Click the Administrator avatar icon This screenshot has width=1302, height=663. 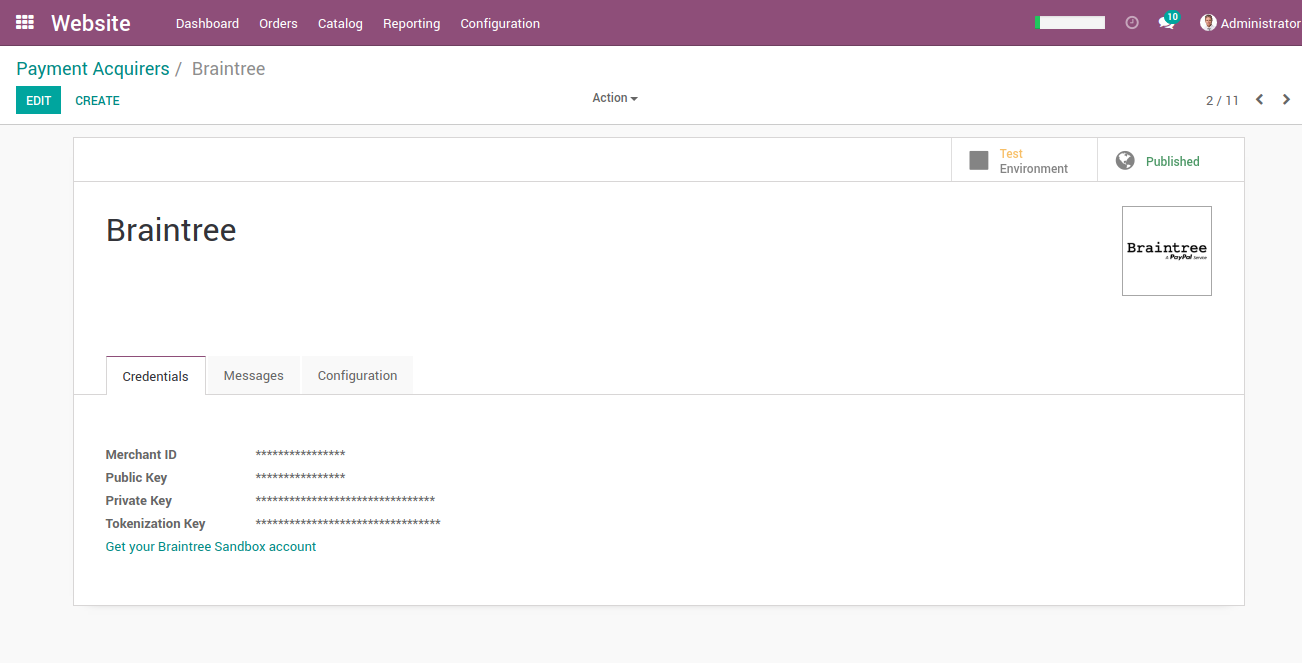click(x=1208, y=23)
